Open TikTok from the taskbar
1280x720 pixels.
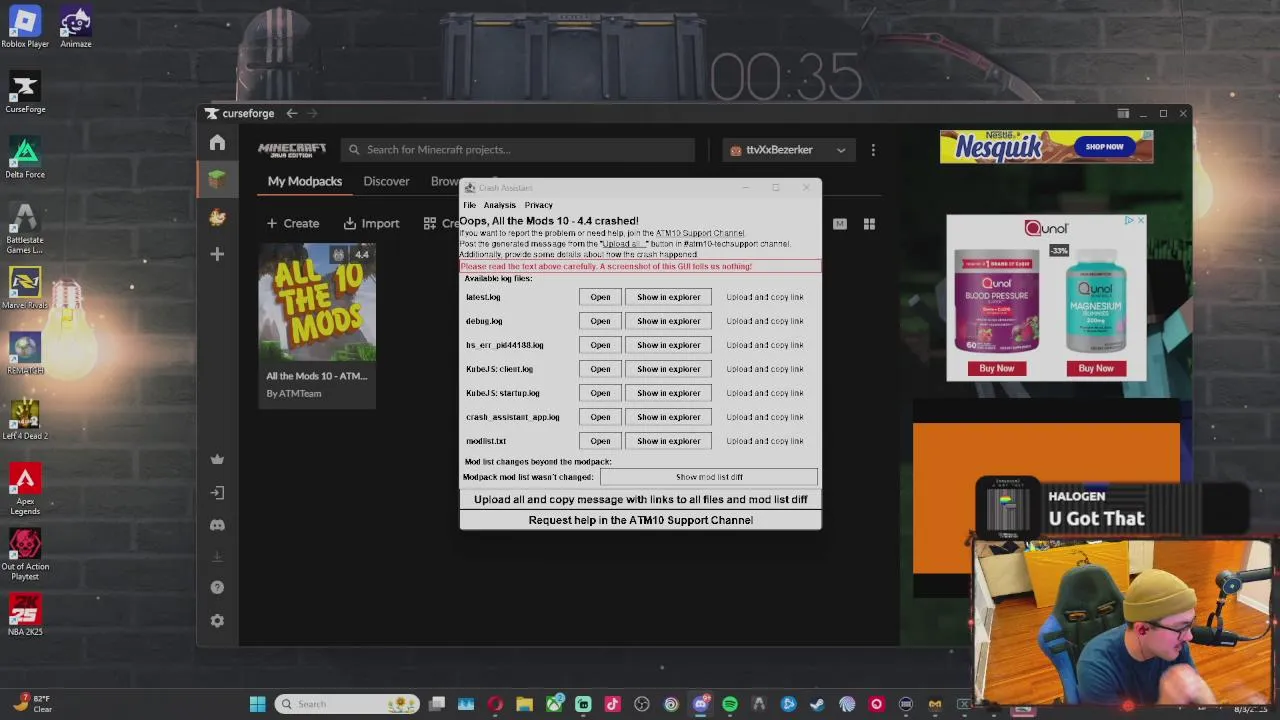click(612, 704)
